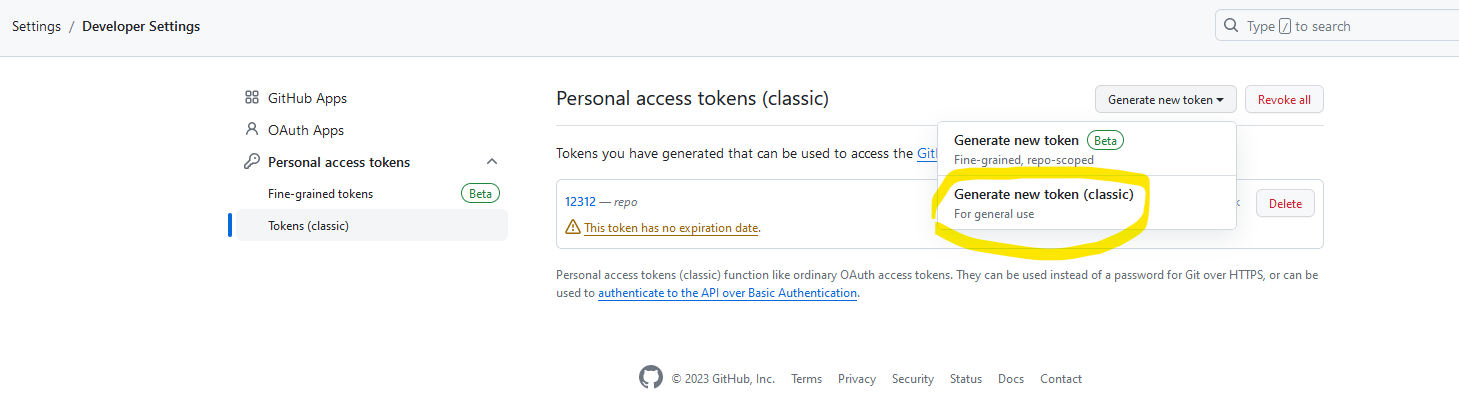This screenshot has height=416, width=1459.
Task: Click the warning triangle beside expiration notice
Action: [573, 227]
